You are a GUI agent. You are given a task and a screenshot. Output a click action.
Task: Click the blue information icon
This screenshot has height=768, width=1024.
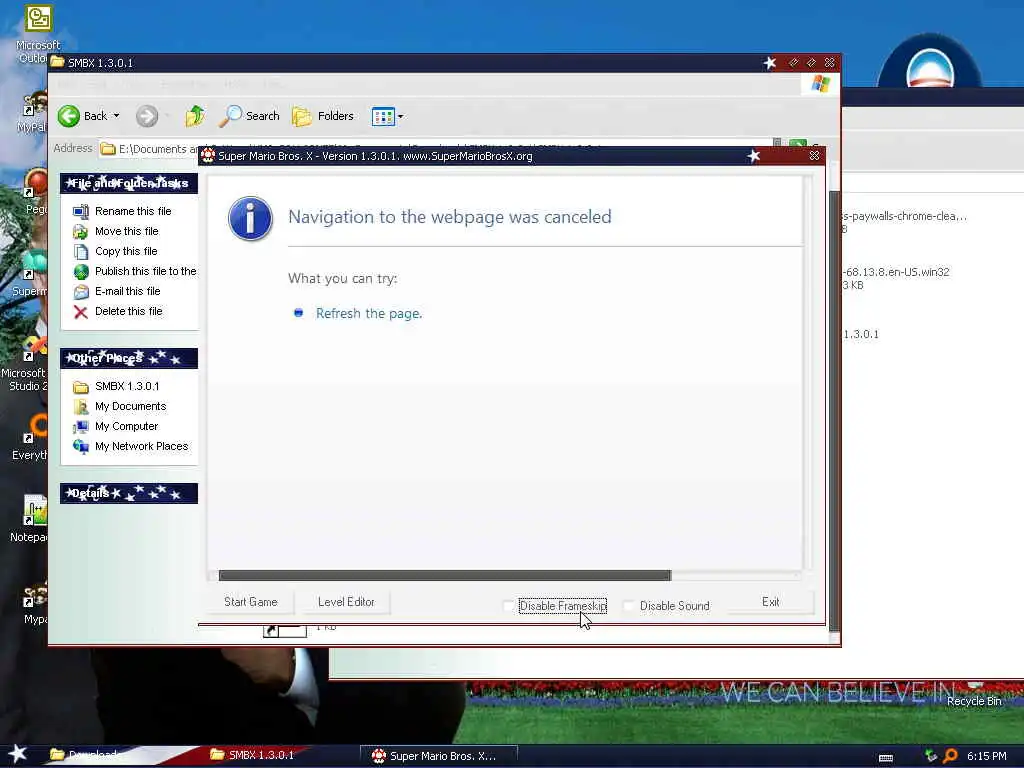point(250,219)
